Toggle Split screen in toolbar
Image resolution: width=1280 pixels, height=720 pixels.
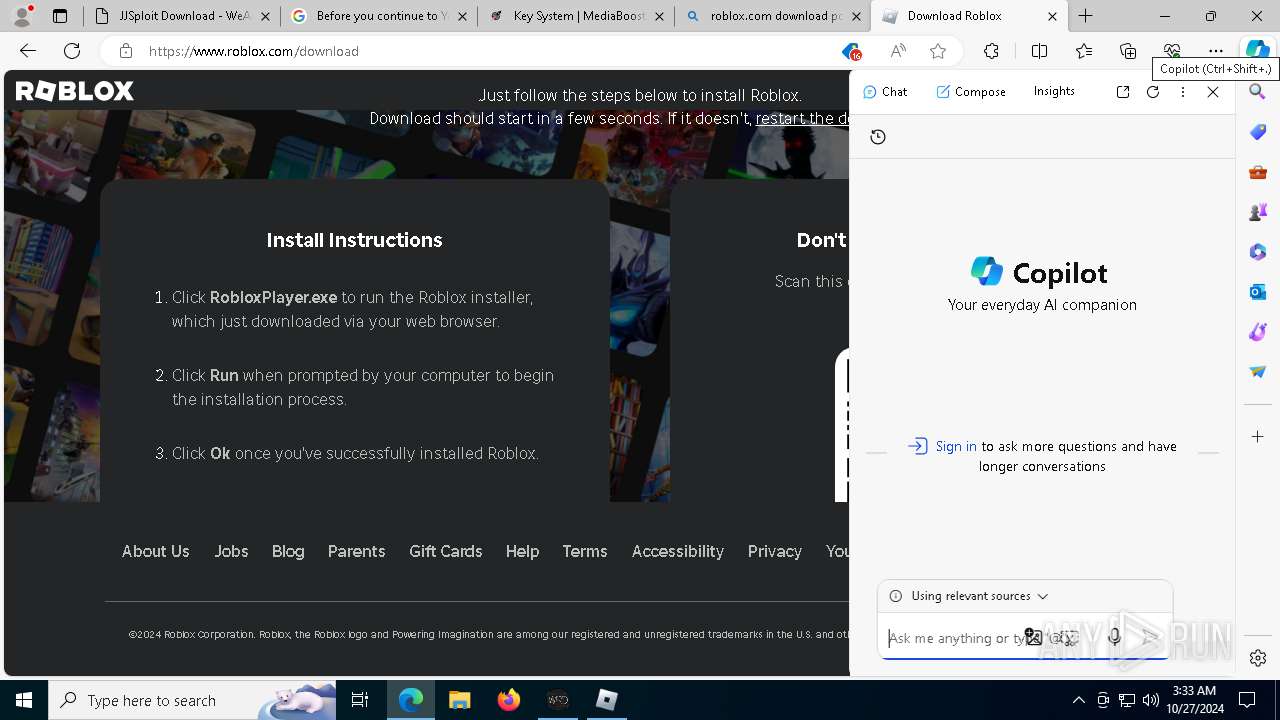(1039, 51)
